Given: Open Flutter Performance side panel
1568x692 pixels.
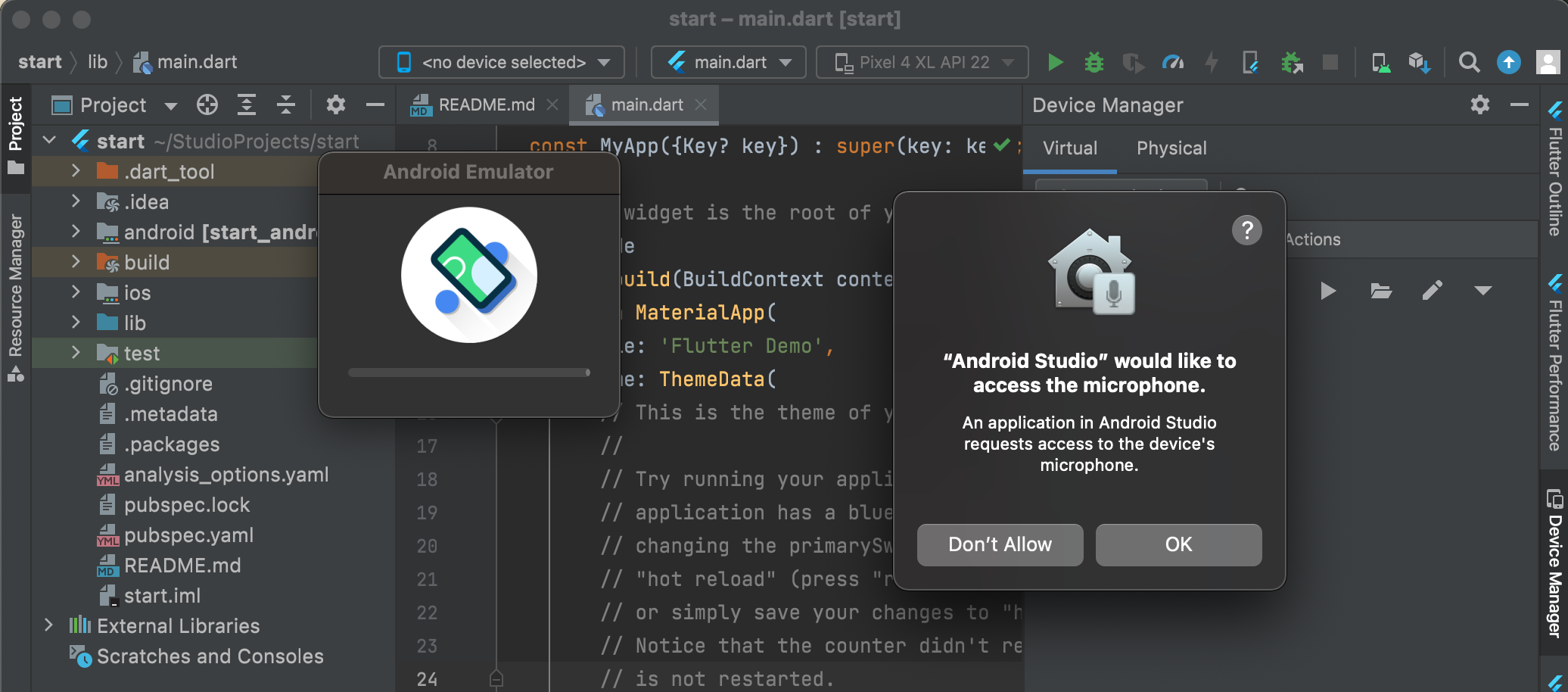Looking at the screenshot, I should pos(1554,363).
